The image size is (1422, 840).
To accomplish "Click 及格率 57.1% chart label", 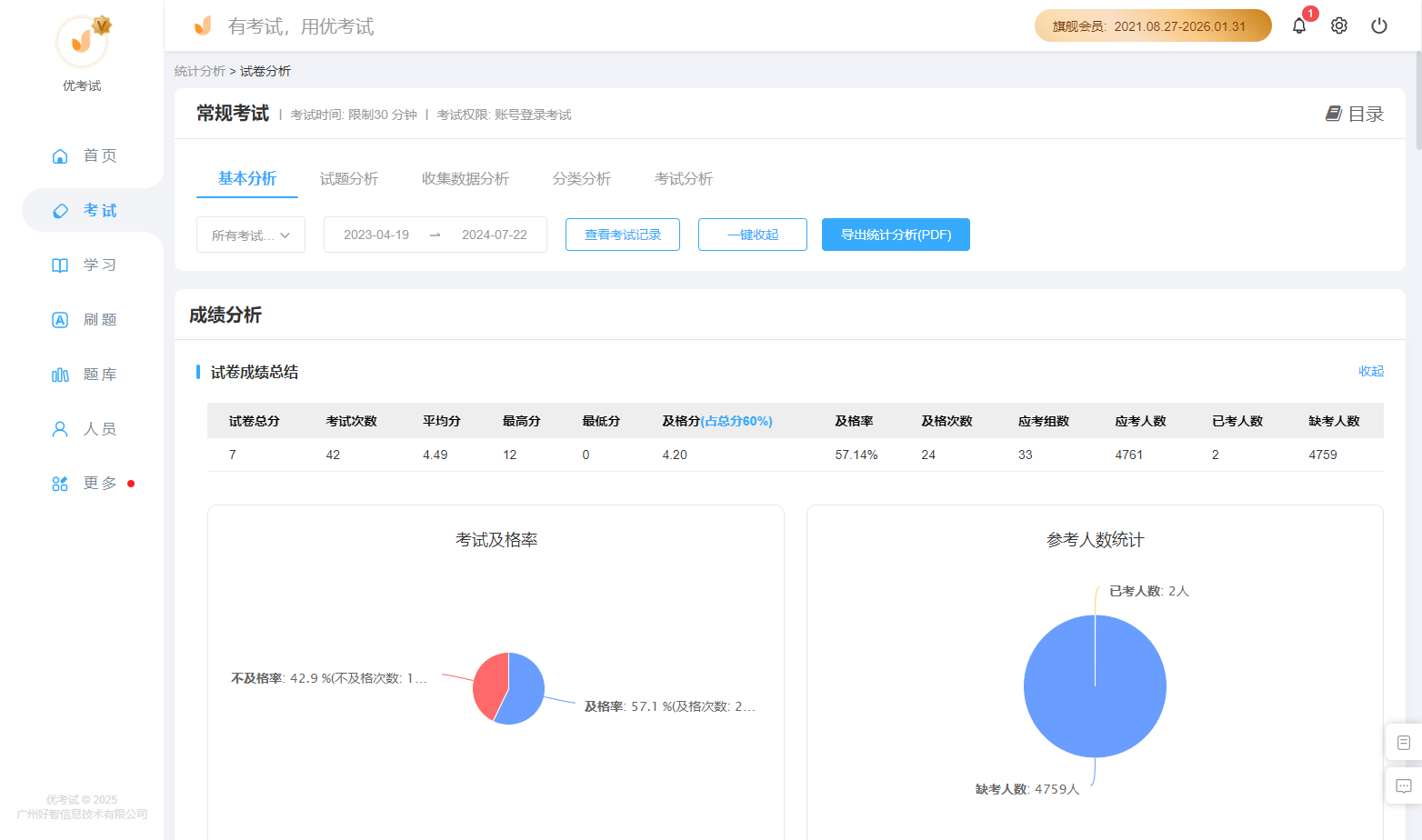I will pos(670,706).
